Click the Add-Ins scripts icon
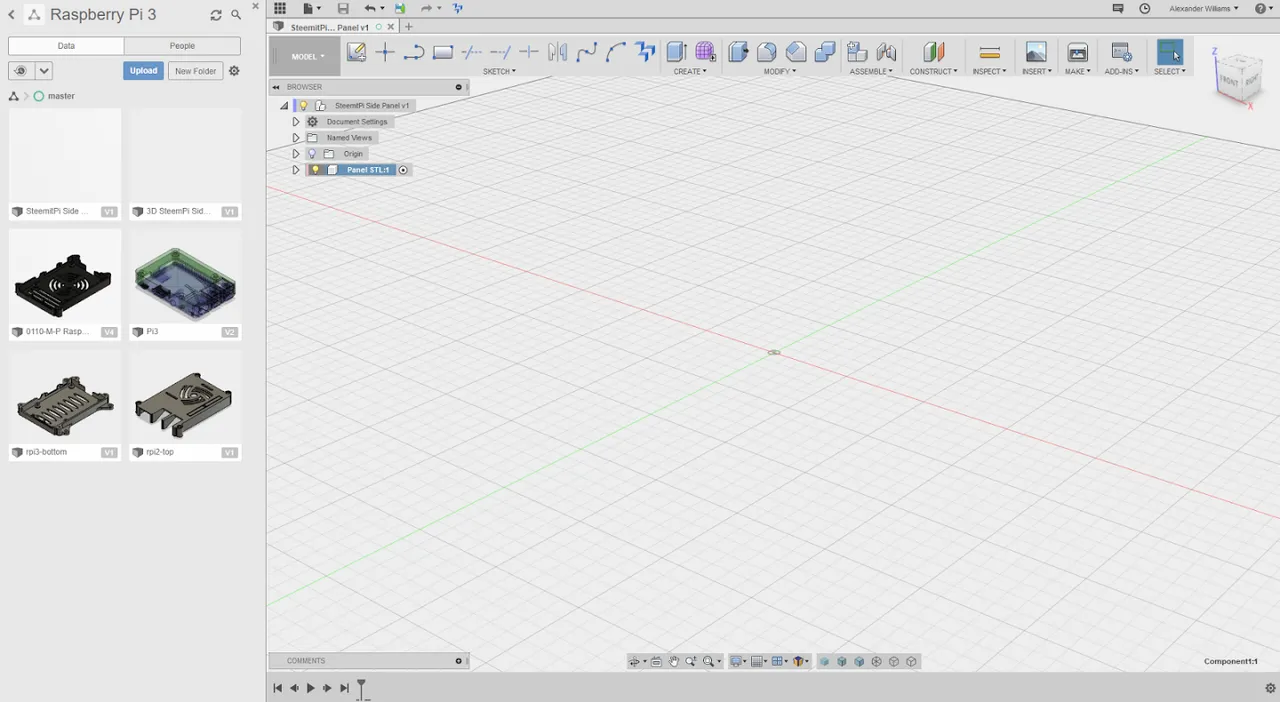Image resolution: width=1280 pixels, height=702 pixels. pyautogui.click(x=1121, y=52)
